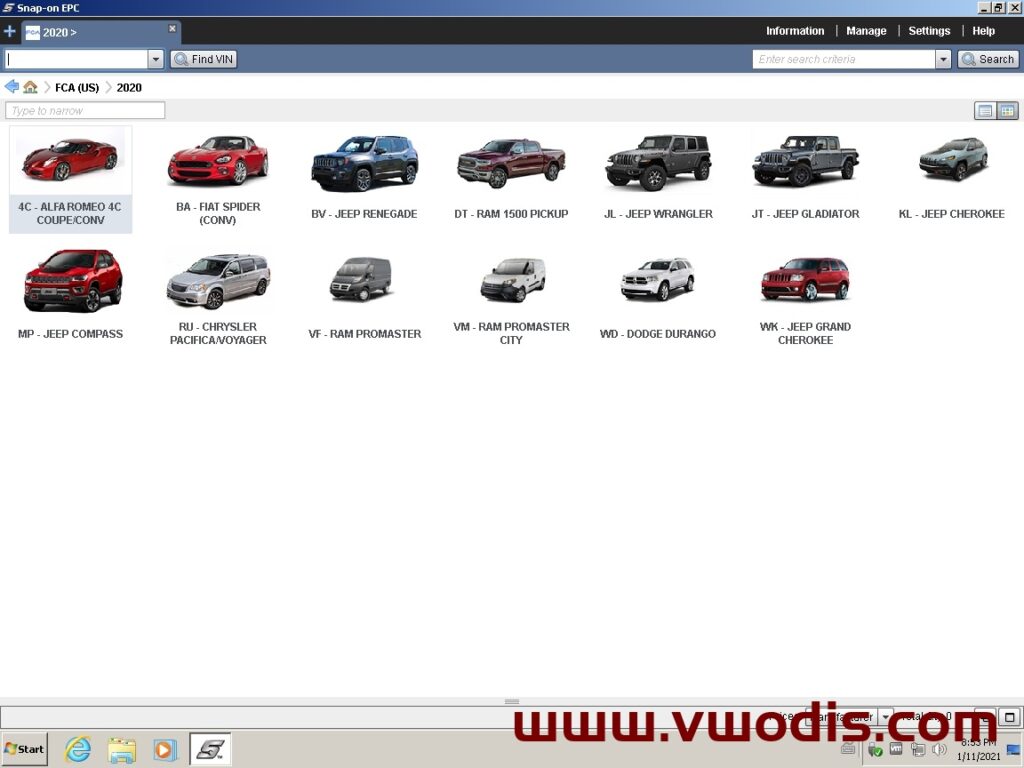Screen dimensions: 1024x768
Task: Select the Alfa Romeo 4C car image
Action: click(x=70, y=159)
